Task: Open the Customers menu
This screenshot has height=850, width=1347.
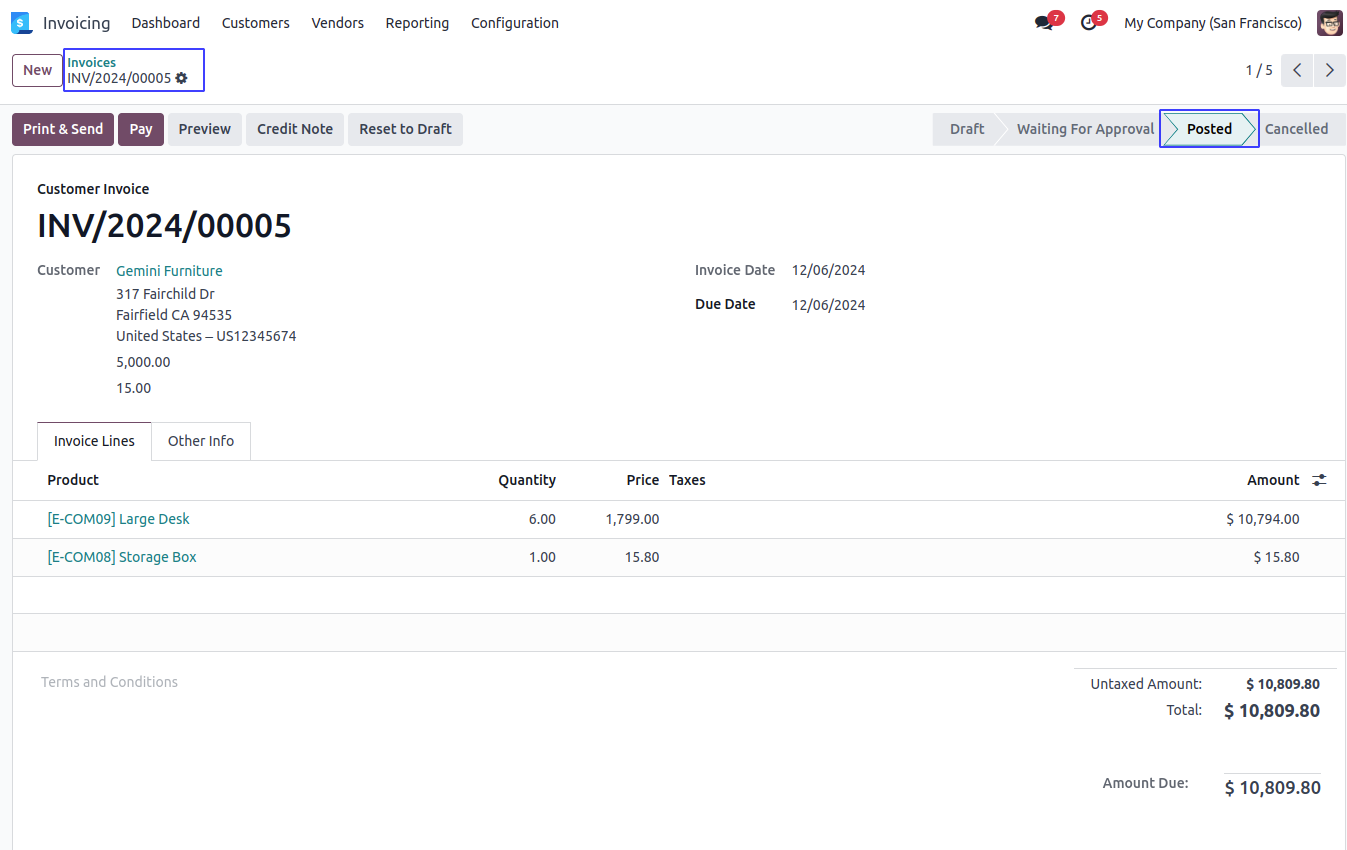Action: click(255, 23)
